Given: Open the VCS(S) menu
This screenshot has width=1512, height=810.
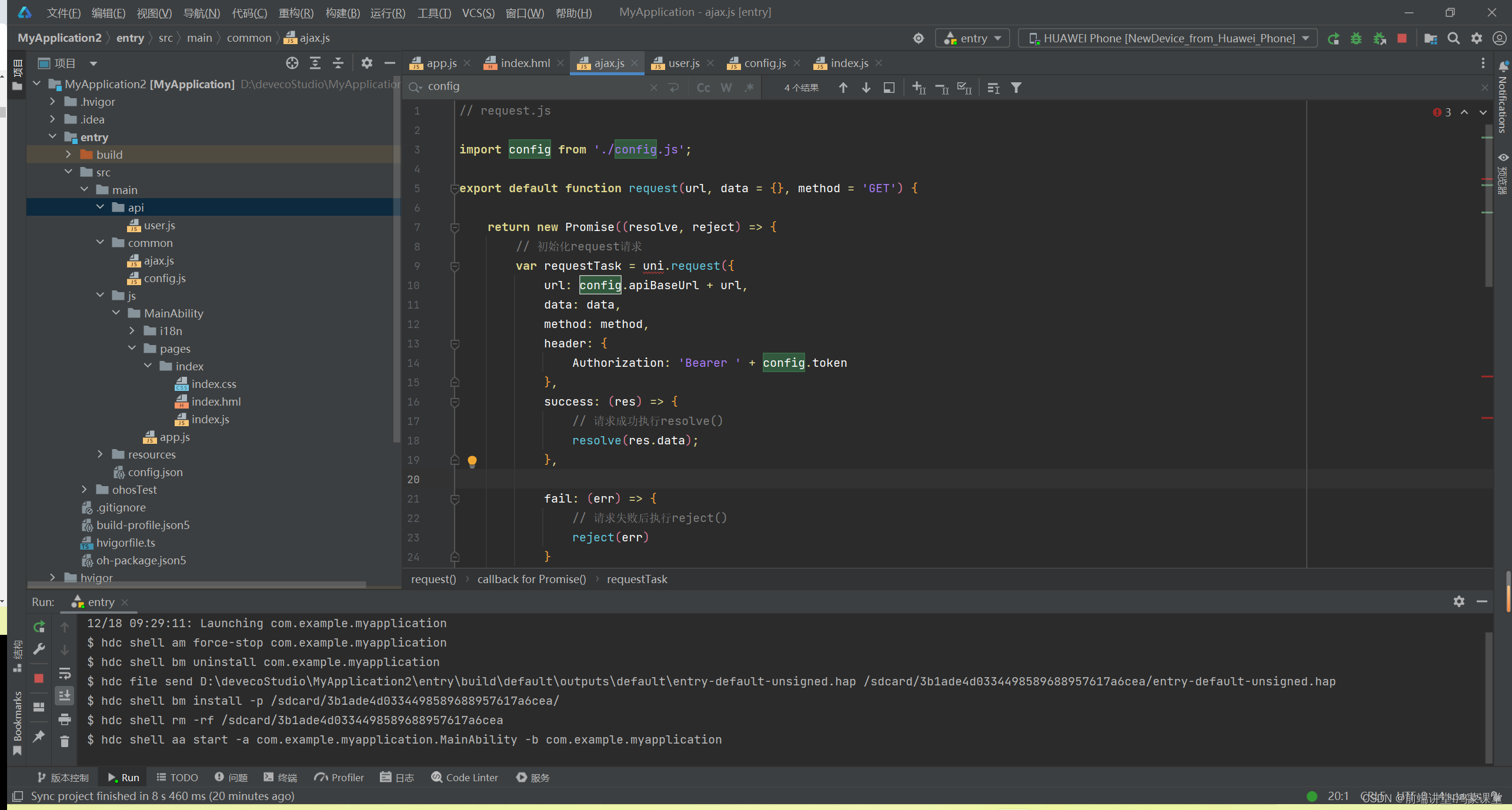Looking at the screenshot, I should 478,13.
